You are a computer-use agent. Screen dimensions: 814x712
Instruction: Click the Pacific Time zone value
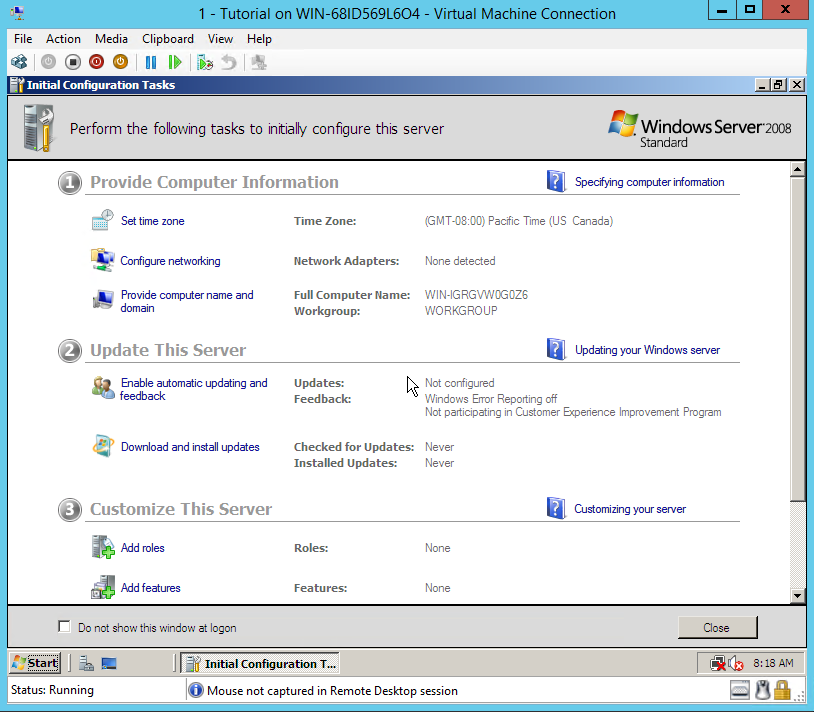pos(519,221)
